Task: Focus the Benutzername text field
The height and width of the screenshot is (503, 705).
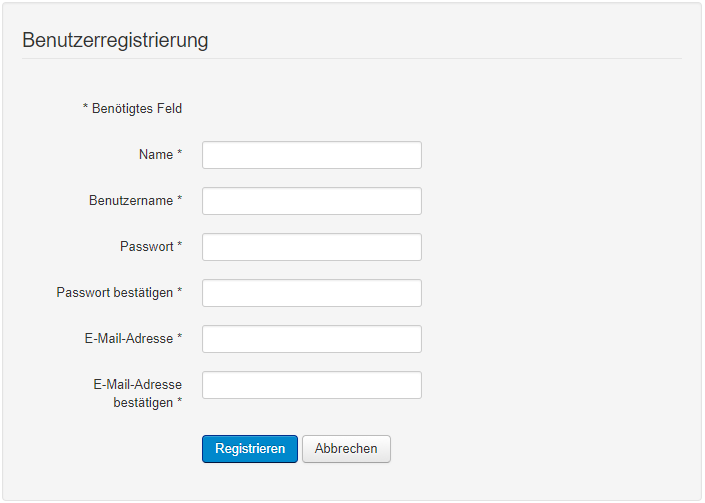Action: tap(311, 201)
